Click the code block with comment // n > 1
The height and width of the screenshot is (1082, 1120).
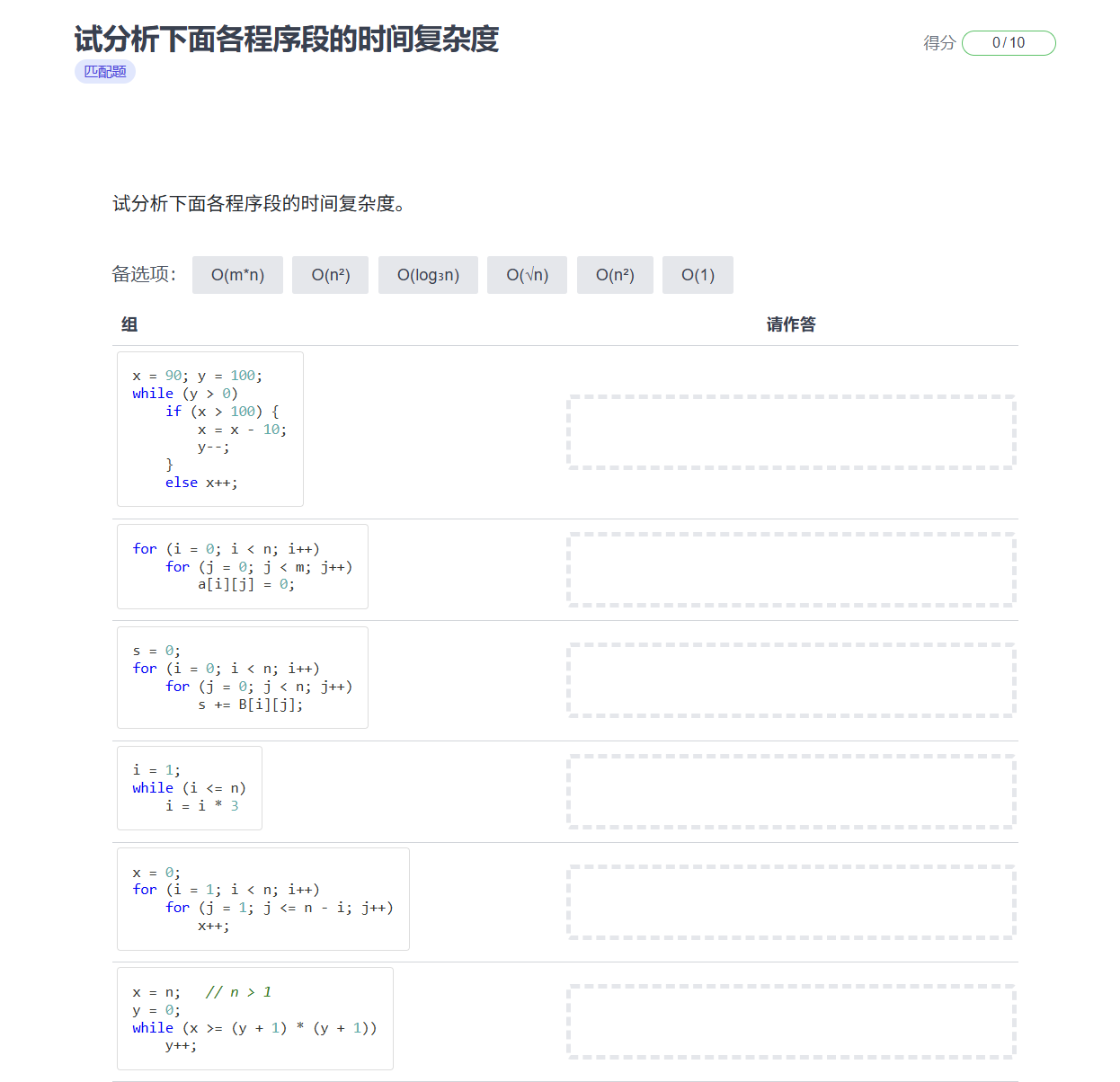click(255, 1019)
